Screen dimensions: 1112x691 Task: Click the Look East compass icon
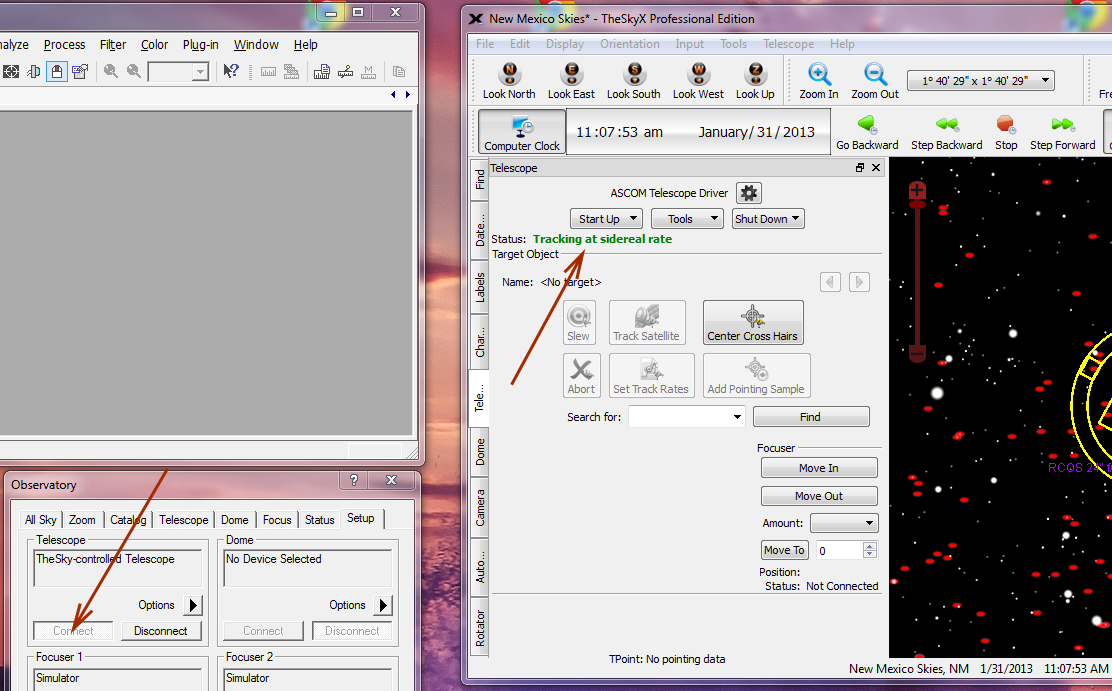tap(571, 74)
